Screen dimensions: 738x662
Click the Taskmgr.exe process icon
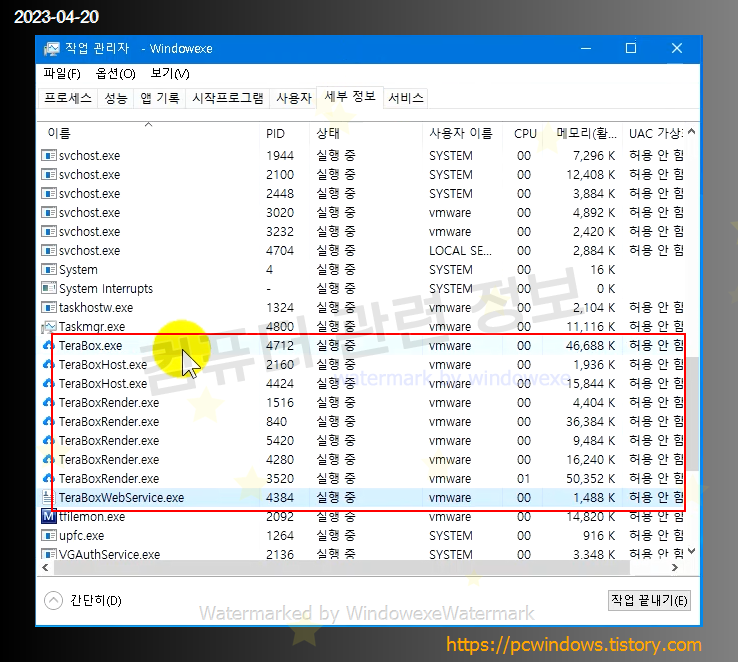pos(48,326)
